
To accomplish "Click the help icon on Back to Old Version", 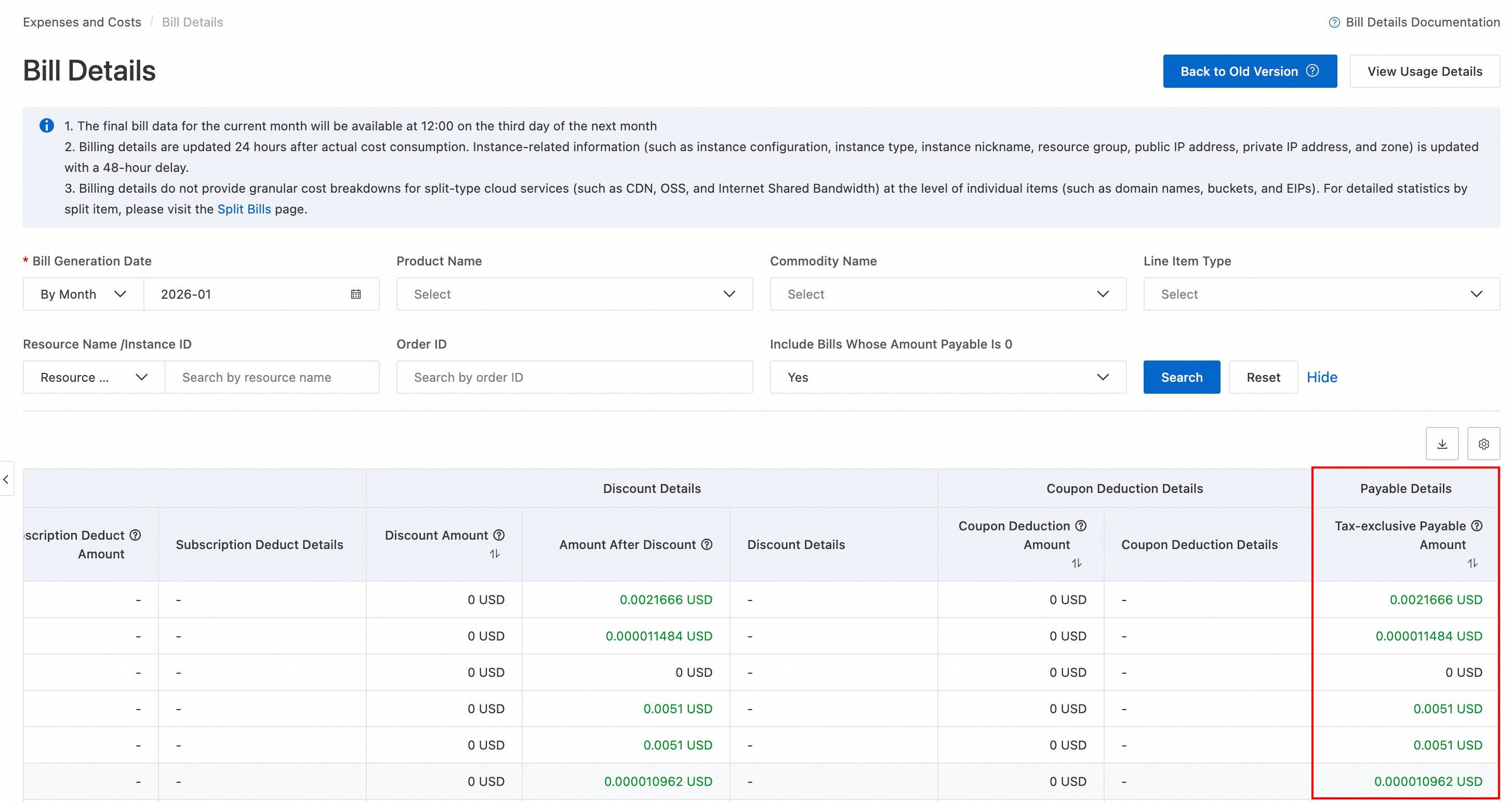I will 1312,71.
